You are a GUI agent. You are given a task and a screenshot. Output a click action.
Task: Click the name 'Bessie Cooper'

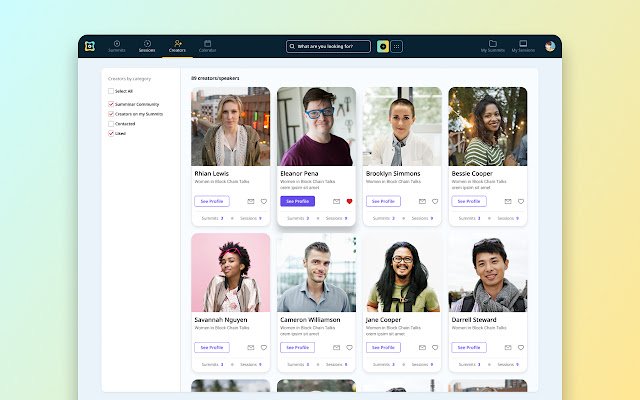point(472,173)
